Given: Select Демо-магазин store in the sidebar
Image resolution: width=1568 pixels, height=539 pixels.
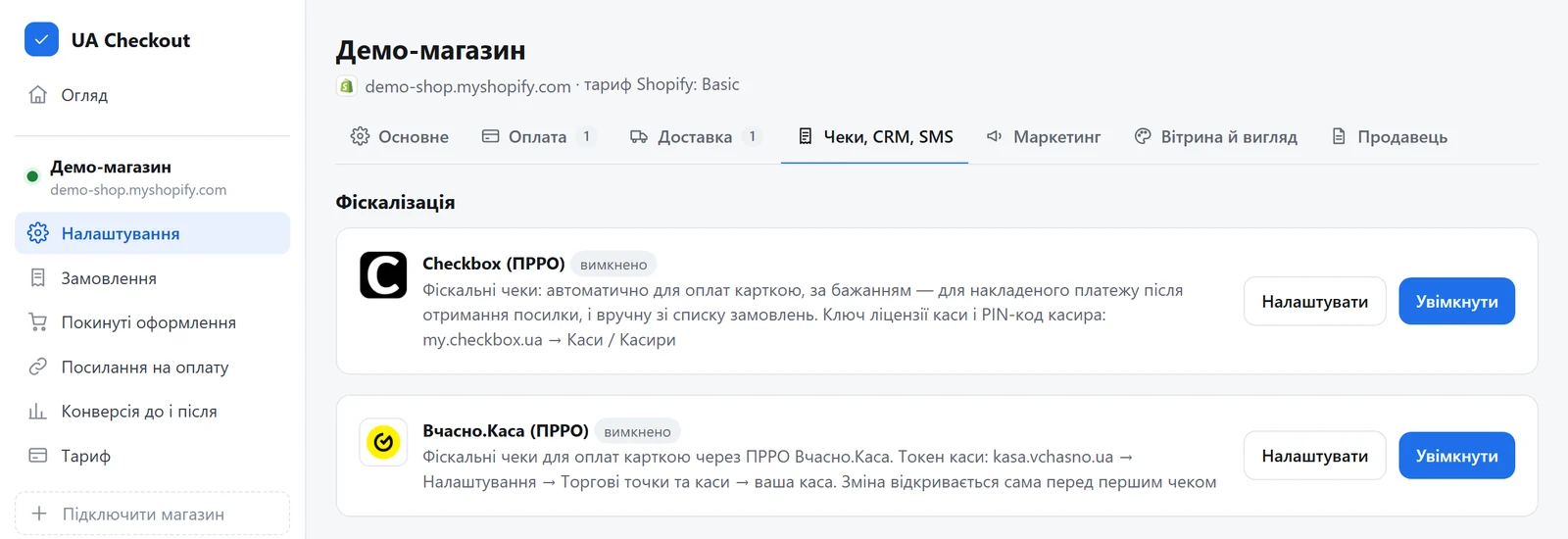Looking at the screenshot, I should (152, 176).
